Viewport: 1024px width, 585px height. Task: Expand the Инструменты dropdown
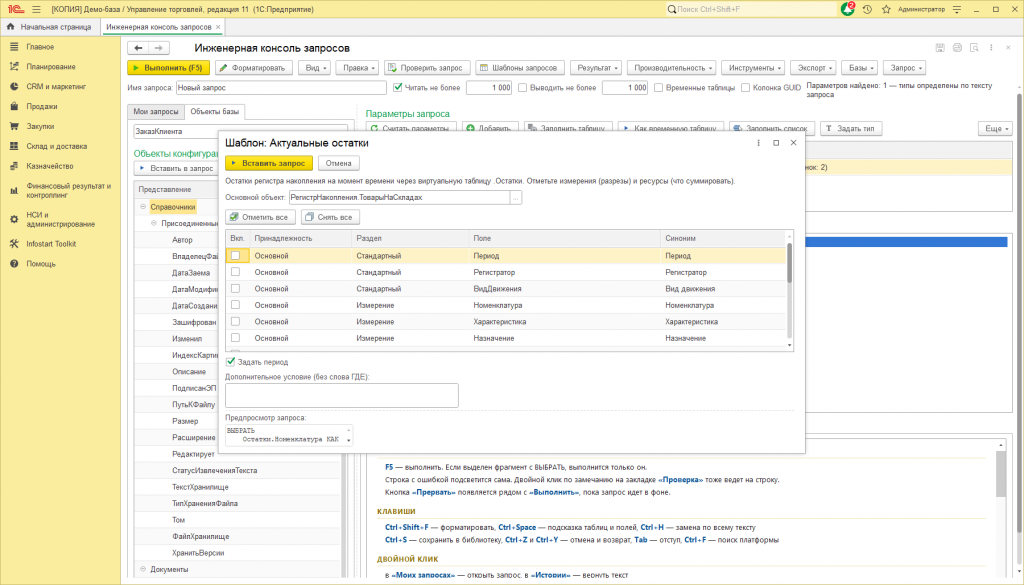(754, 68)
